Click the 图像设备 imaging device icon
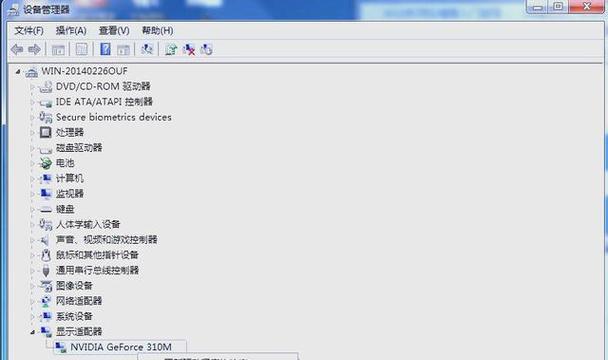The height and width of the screenshot is (360, 608). [x=46, y=286]
